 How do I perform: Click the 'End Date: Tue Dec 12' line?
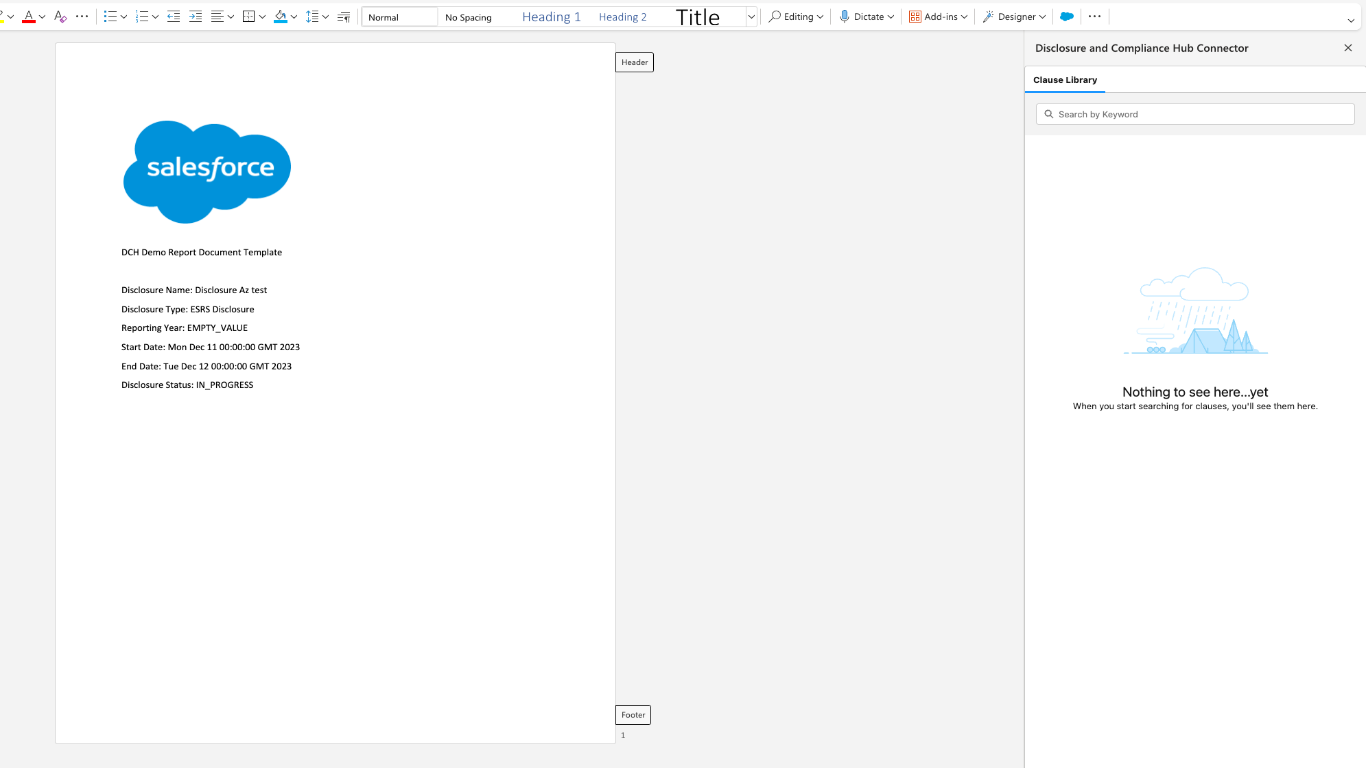207,366
